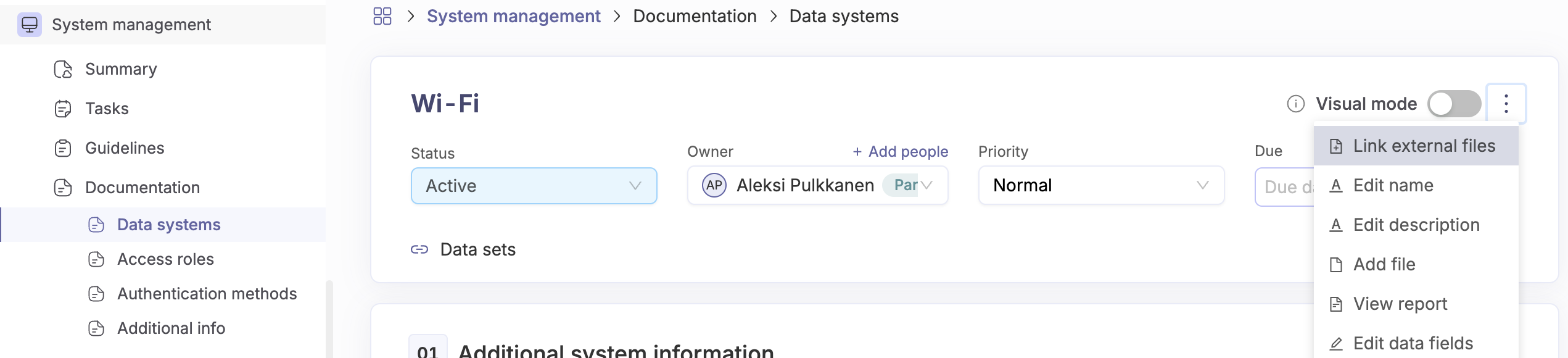Click the Due date input field
The image size is (1568, 358).
[x=1285, y=186]
